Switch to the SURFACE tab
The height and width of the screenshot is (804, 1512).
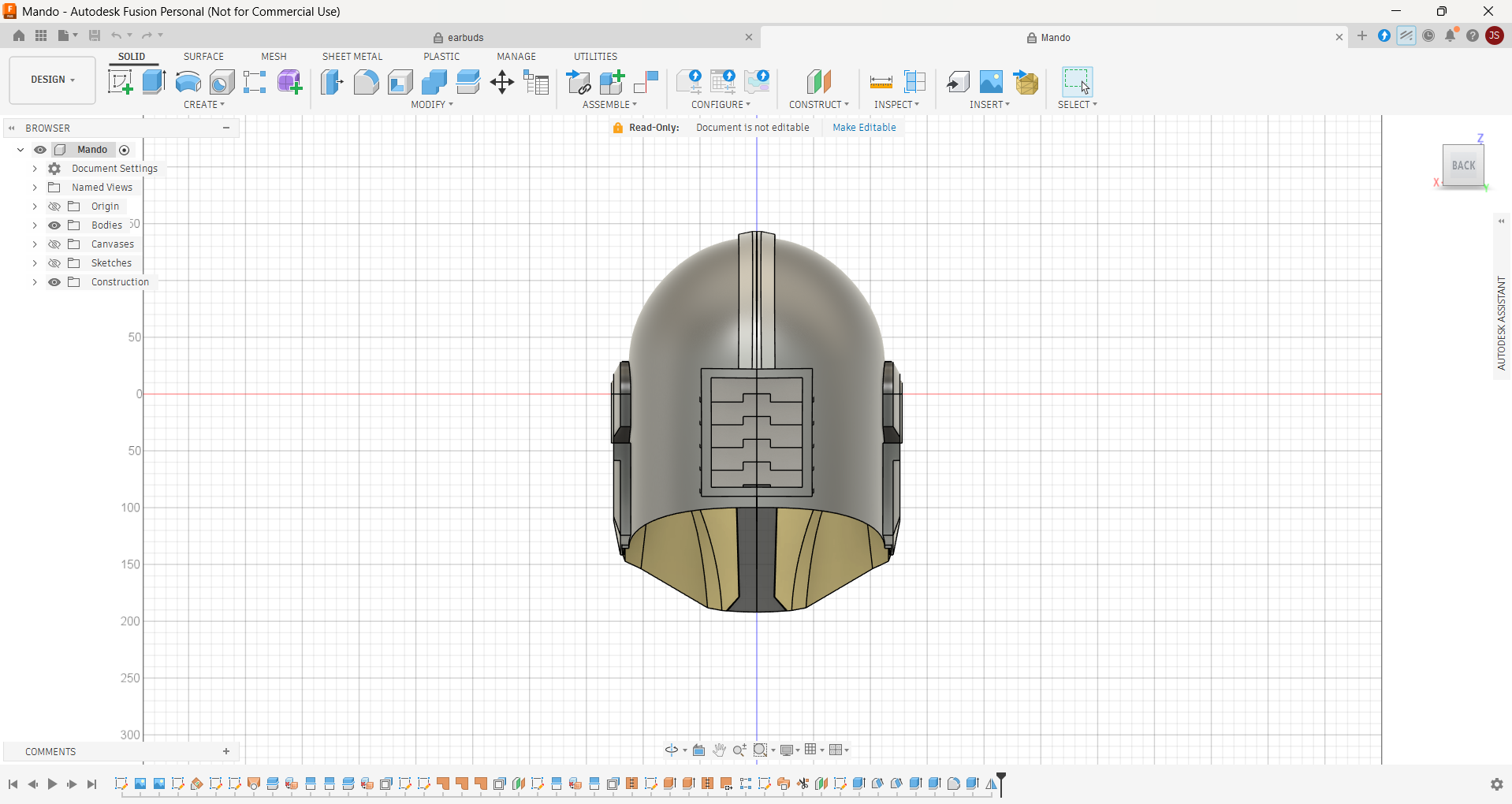pos(203,57)
